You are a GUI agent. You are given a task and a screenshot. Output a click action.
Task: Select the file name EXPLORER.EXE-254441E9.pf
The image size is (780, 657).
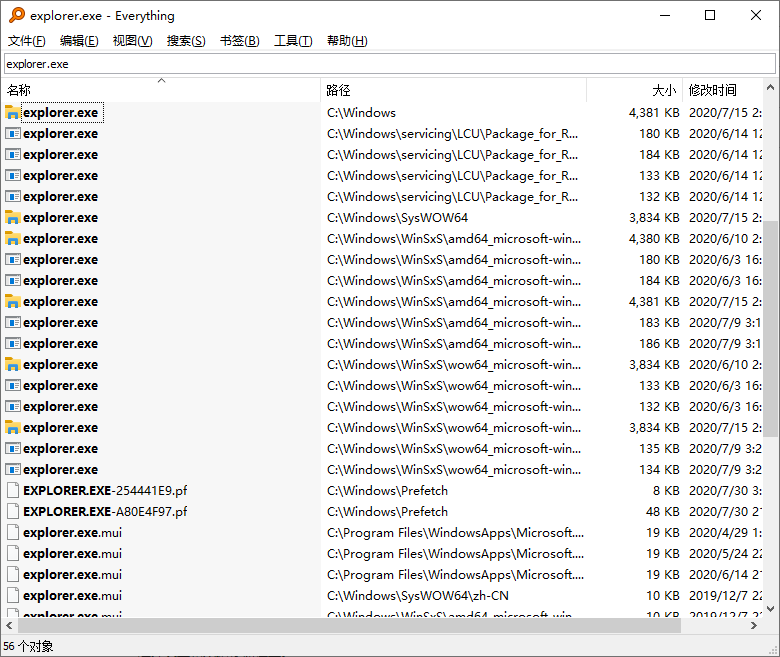(x=105, y=490)
